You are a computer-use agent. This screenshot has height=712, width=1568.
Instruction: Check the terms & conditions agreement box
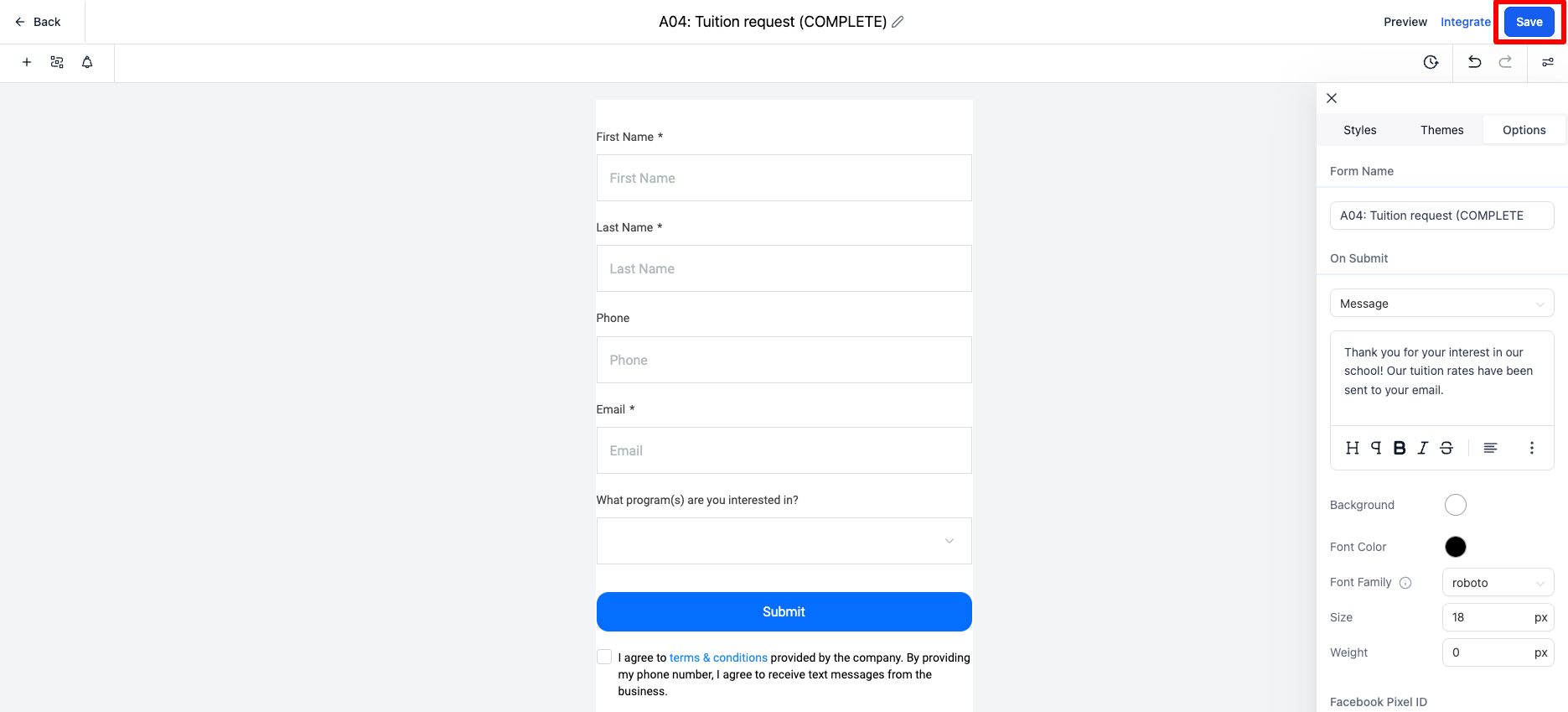(x=604, y=657)
